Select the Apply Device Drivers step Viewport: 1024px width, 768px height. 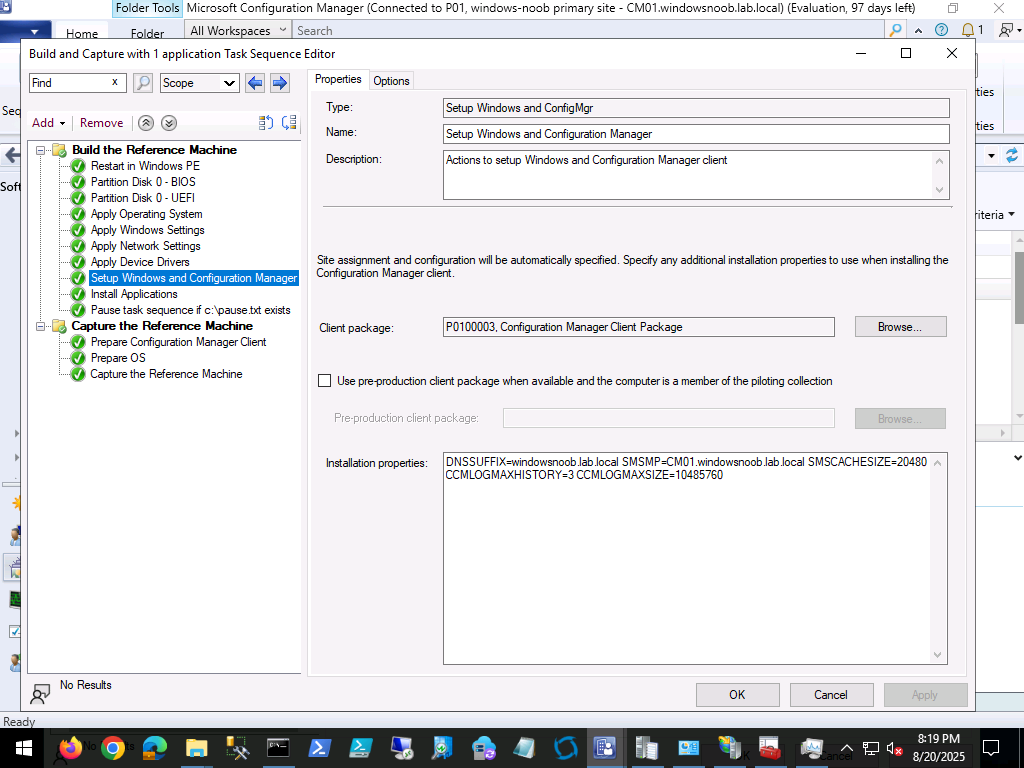[x=140, y=262]
